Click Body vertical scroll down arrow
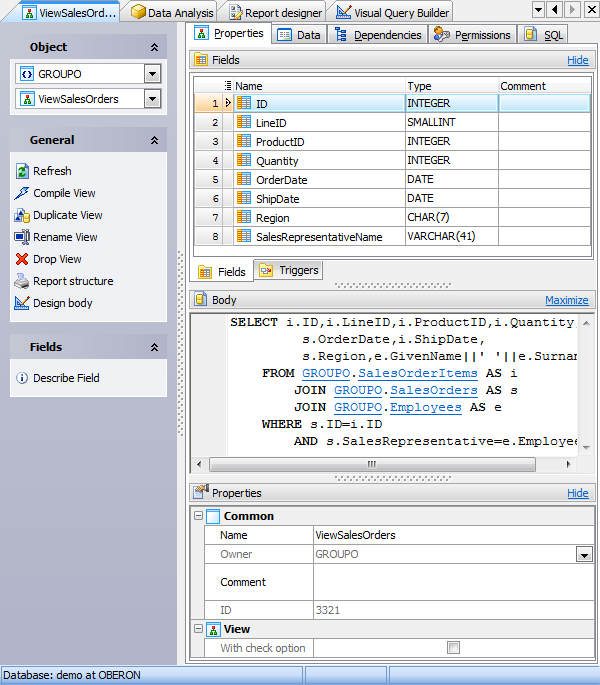 586,447
